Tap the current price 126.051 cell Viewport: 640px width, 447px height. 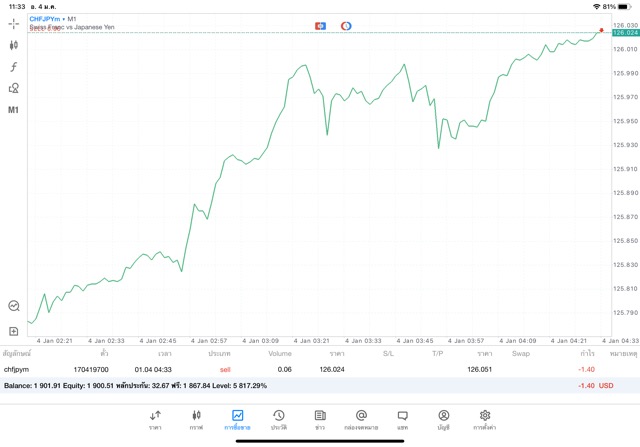tap(480, 369)
